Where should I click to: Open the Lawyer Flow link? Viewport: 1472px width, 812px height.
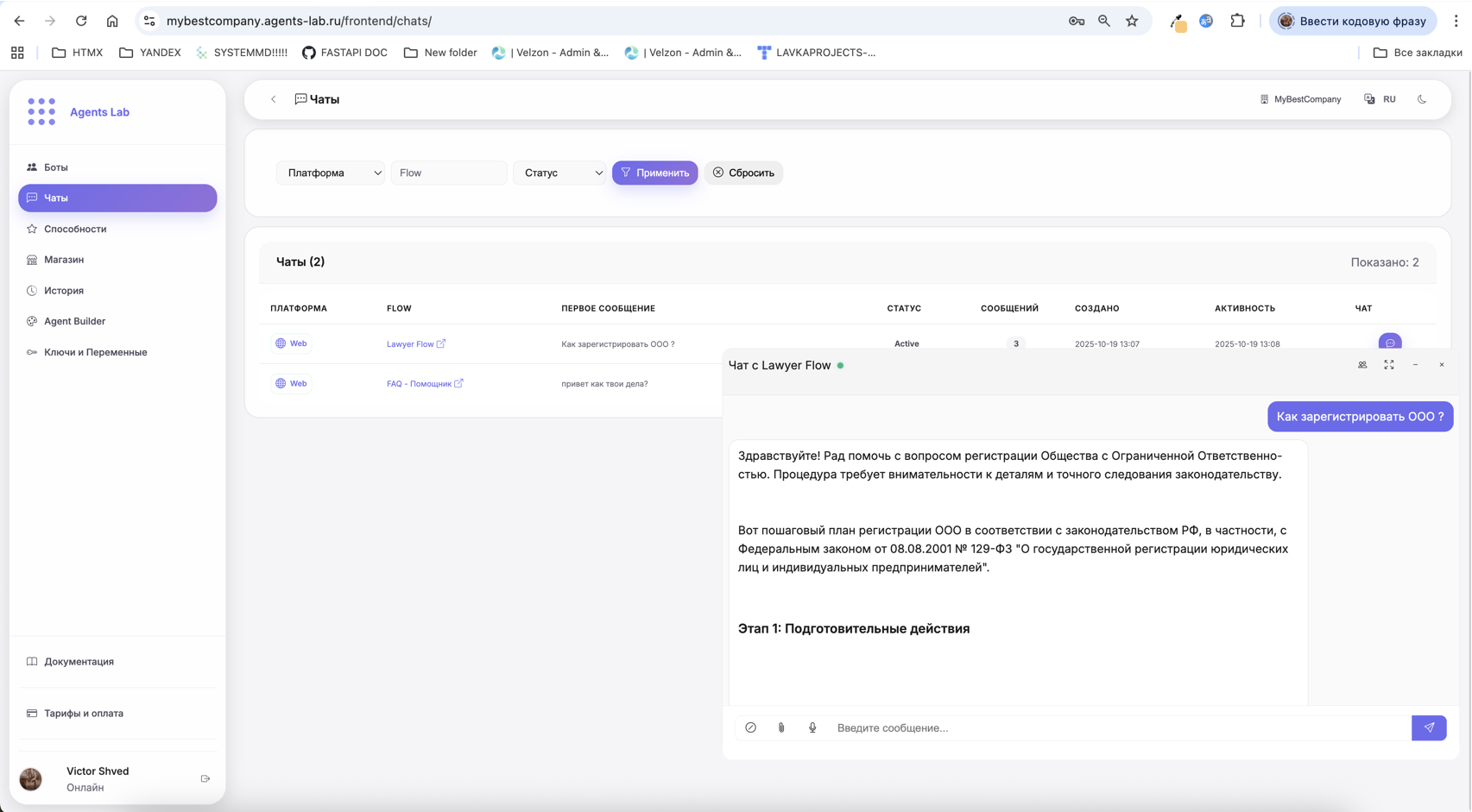[411, 344]
